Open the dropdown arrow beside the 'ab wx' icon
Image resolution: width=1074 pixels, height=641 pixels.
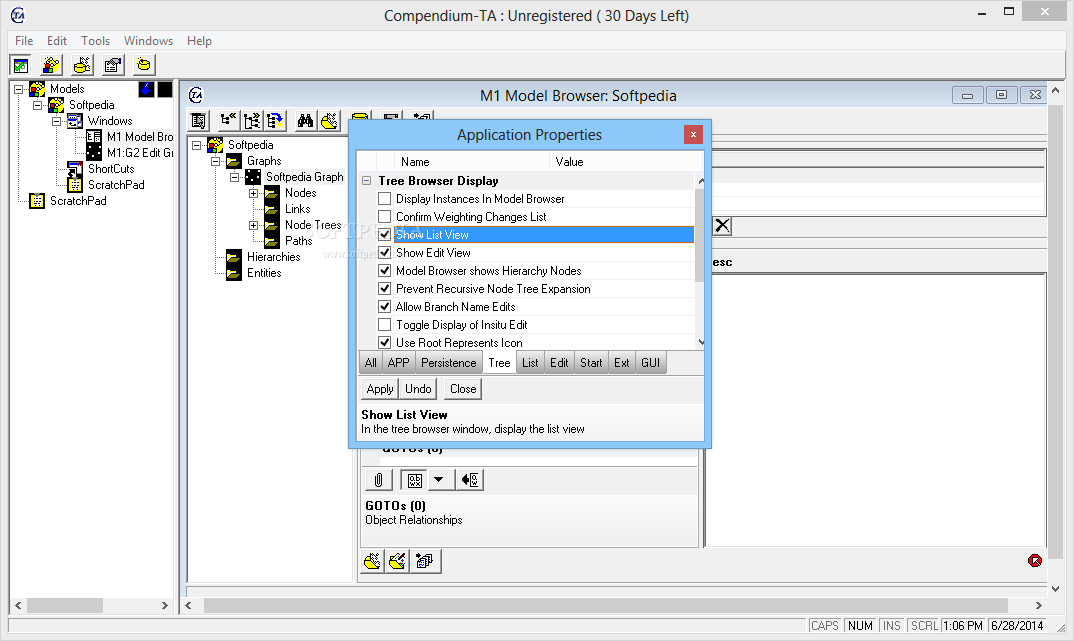click(x=439, y=480)
